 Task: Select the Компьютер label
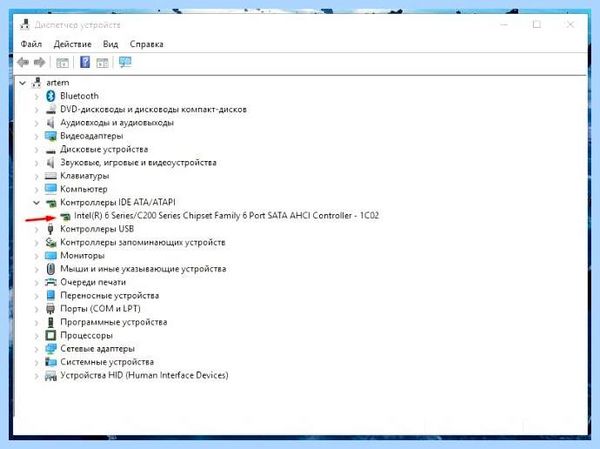[x=84, y=189]
